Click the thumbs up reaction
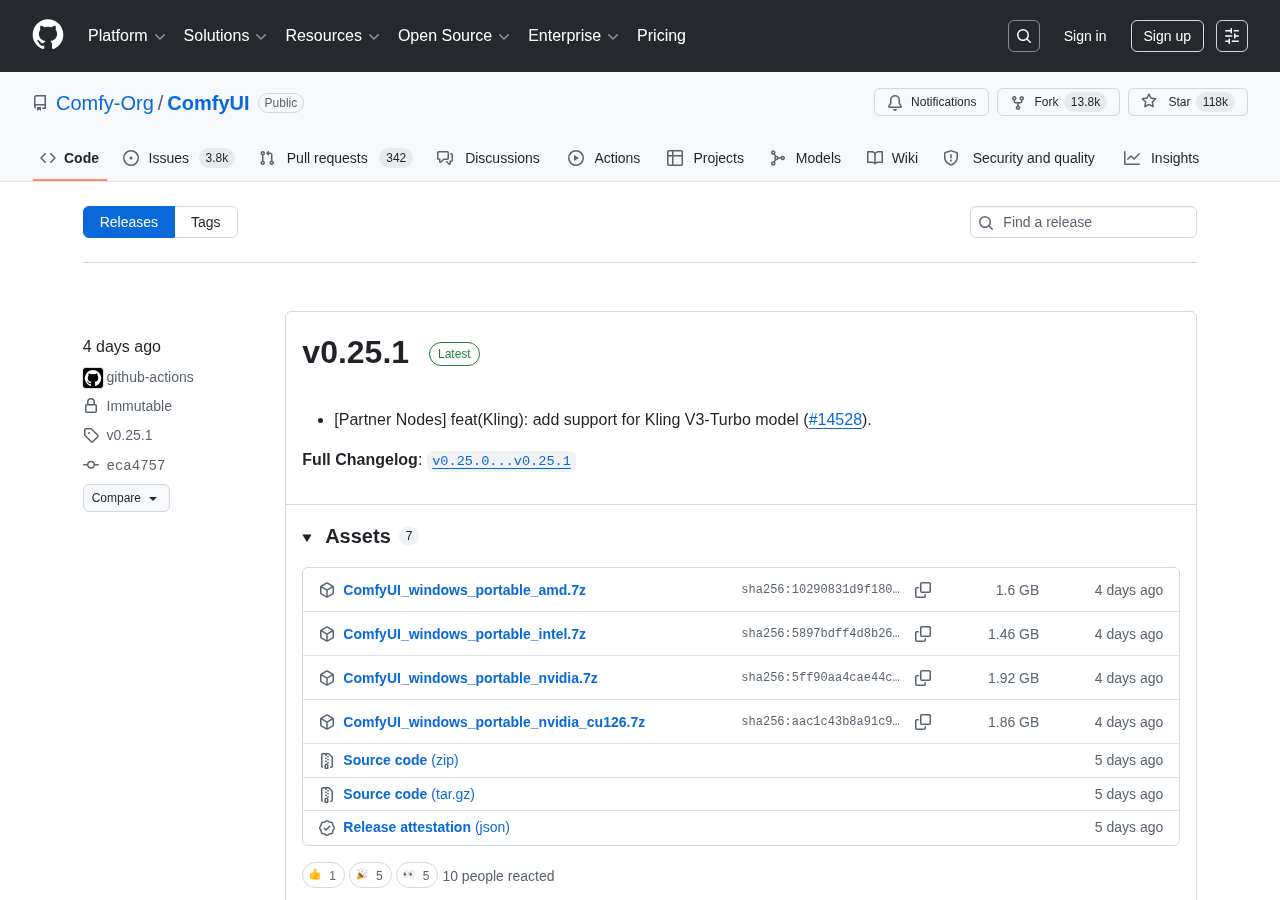The height and width of the screenshot is (900, 1280). coord(323,875)
